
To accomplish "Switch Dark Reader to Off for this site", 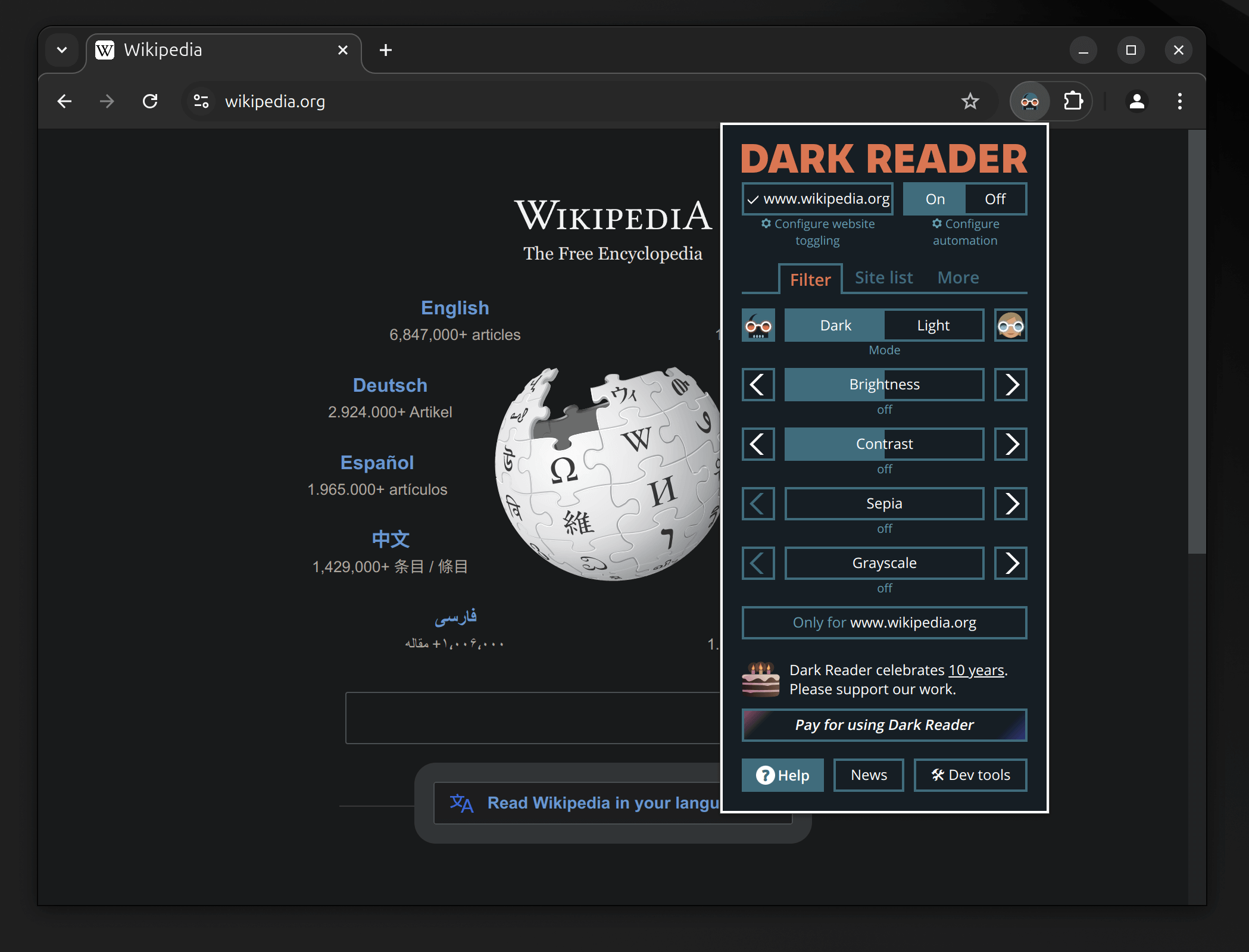I will (995, 198).
